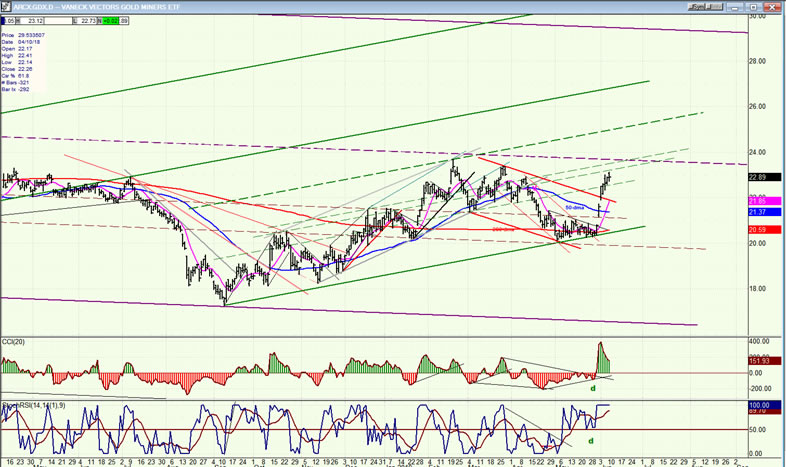Viewport: 786px width, 467px height.
Task: Click the chart window icon in title bar
Action: pos(5,5)
